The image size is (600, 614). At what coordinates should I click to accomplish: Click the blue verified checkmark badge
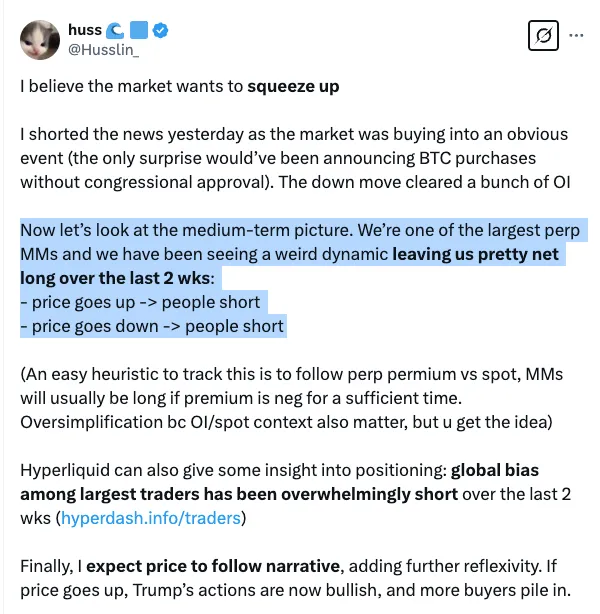point(161,31)
